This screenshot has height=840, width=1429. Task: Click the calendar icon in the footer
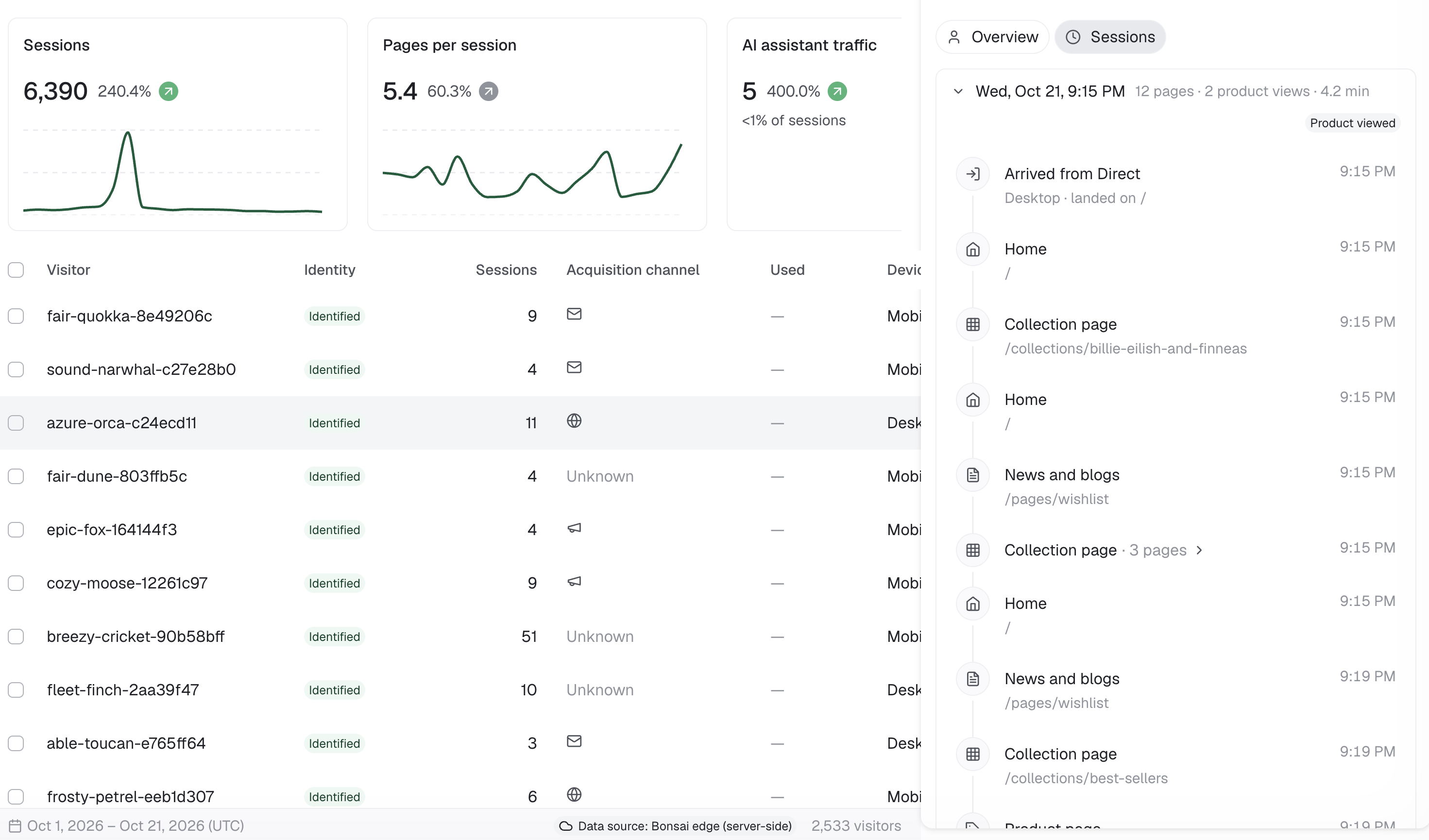pos(16,826)
